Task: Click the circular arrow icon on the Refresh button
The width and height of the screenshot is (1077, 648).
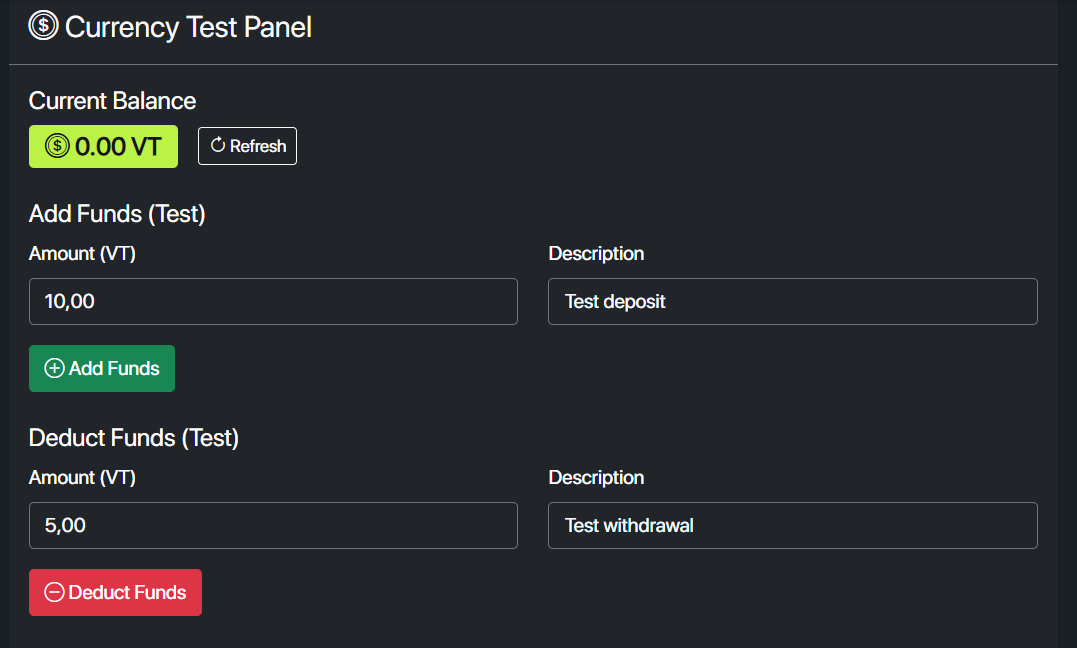Action: pos(218,146)
